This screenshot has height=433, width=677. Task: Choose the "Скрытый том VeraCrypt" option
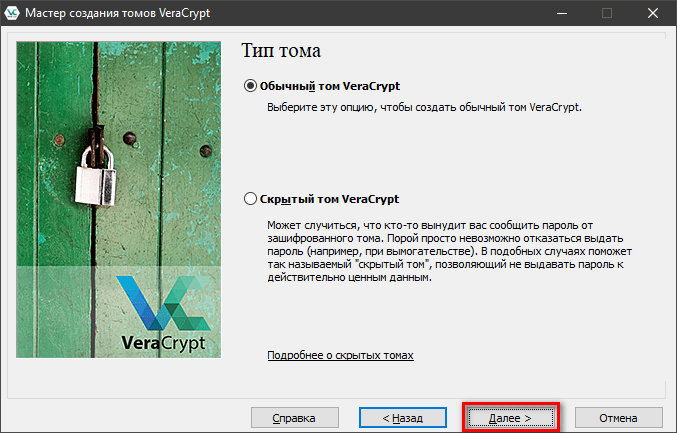(250, 199)
